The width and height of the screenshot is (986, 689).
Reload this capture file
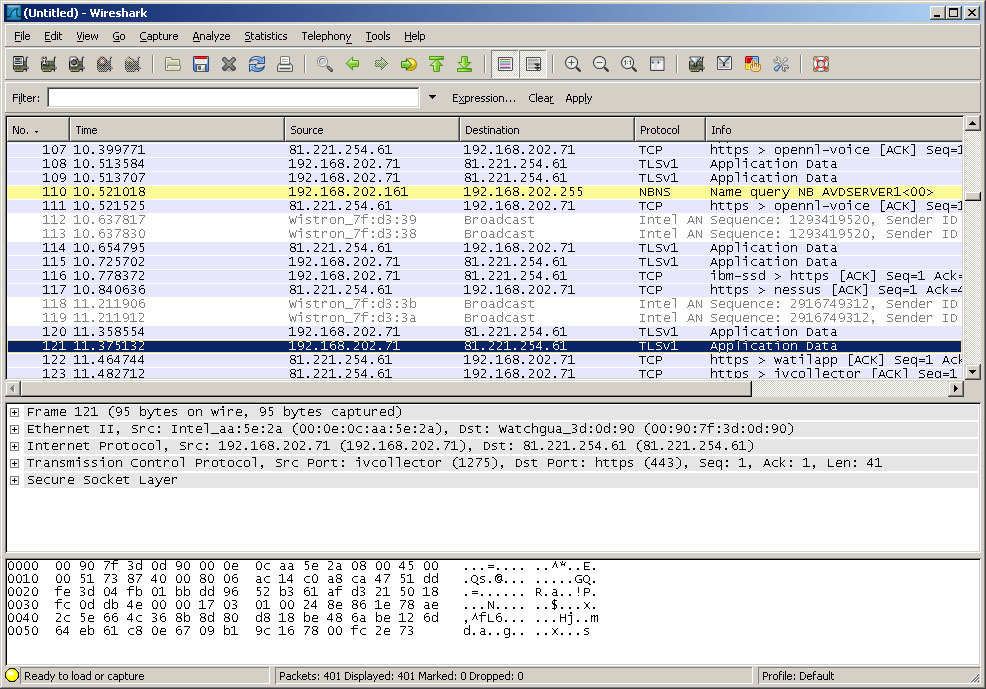(x=257, y=64)
